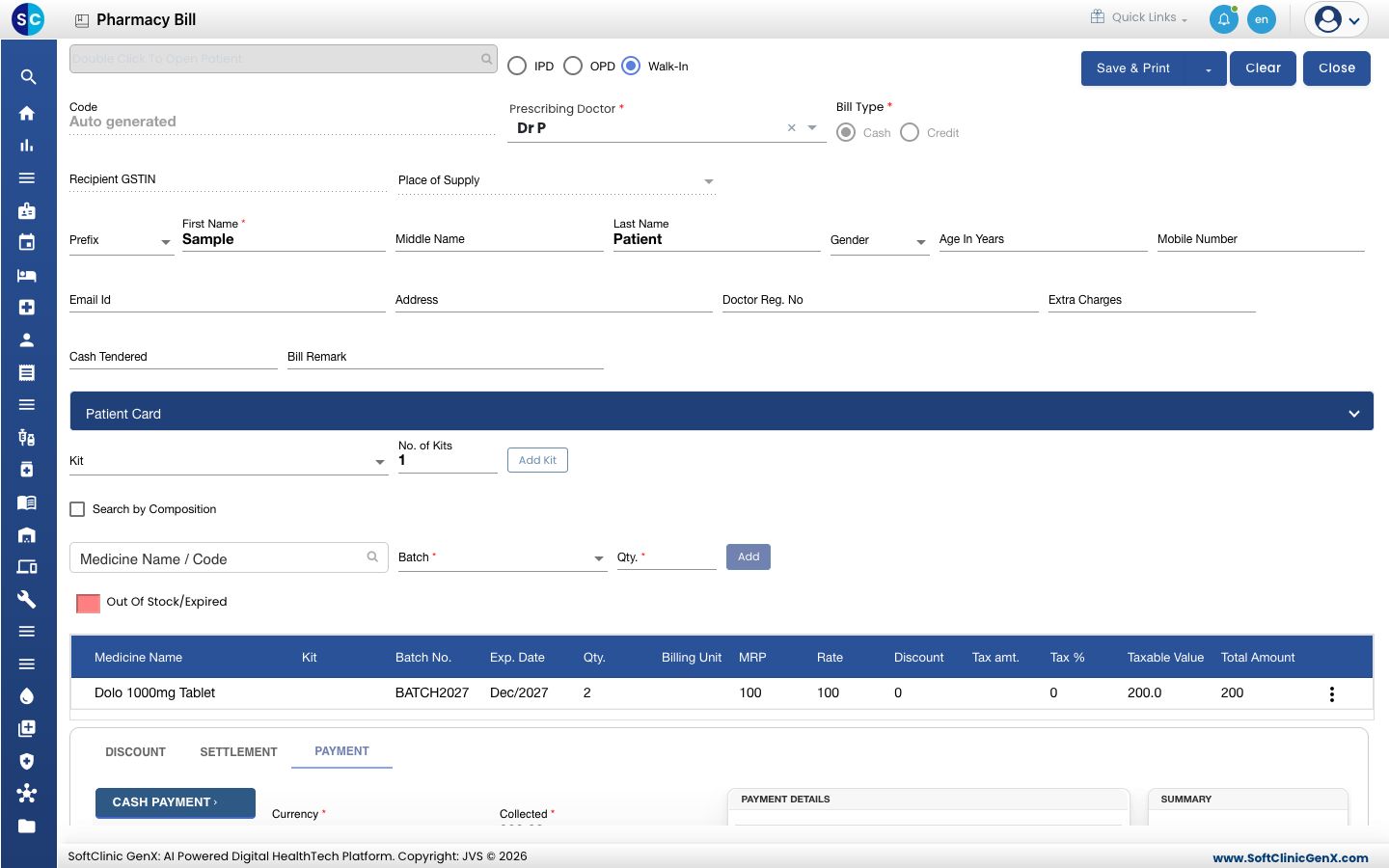Enable Search by Composition checkbox
The height and width of the screenshot is (868, 1389).
point(77,509)
